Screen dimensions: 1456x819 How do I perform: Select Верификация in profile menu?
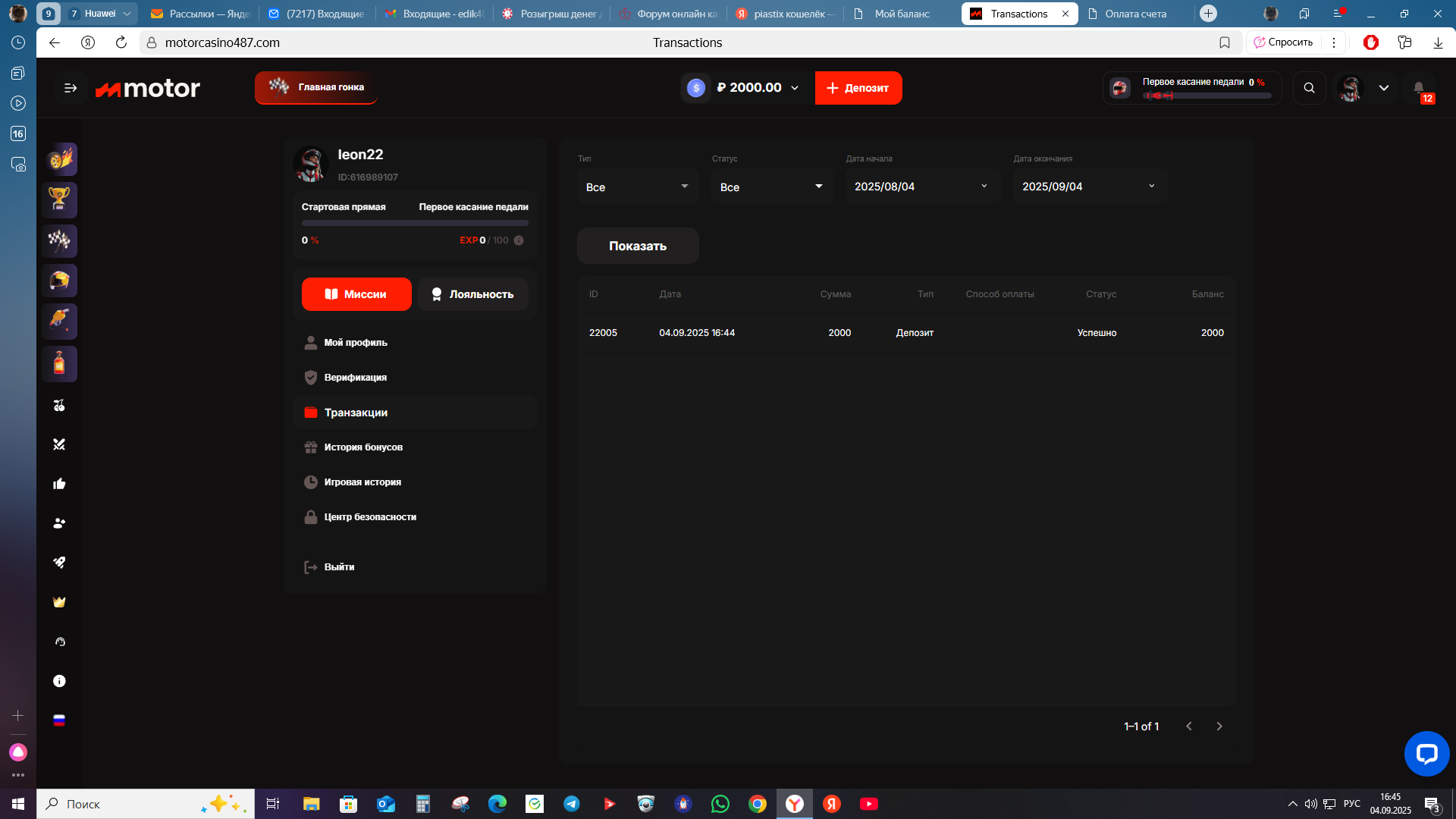point(355,378)
